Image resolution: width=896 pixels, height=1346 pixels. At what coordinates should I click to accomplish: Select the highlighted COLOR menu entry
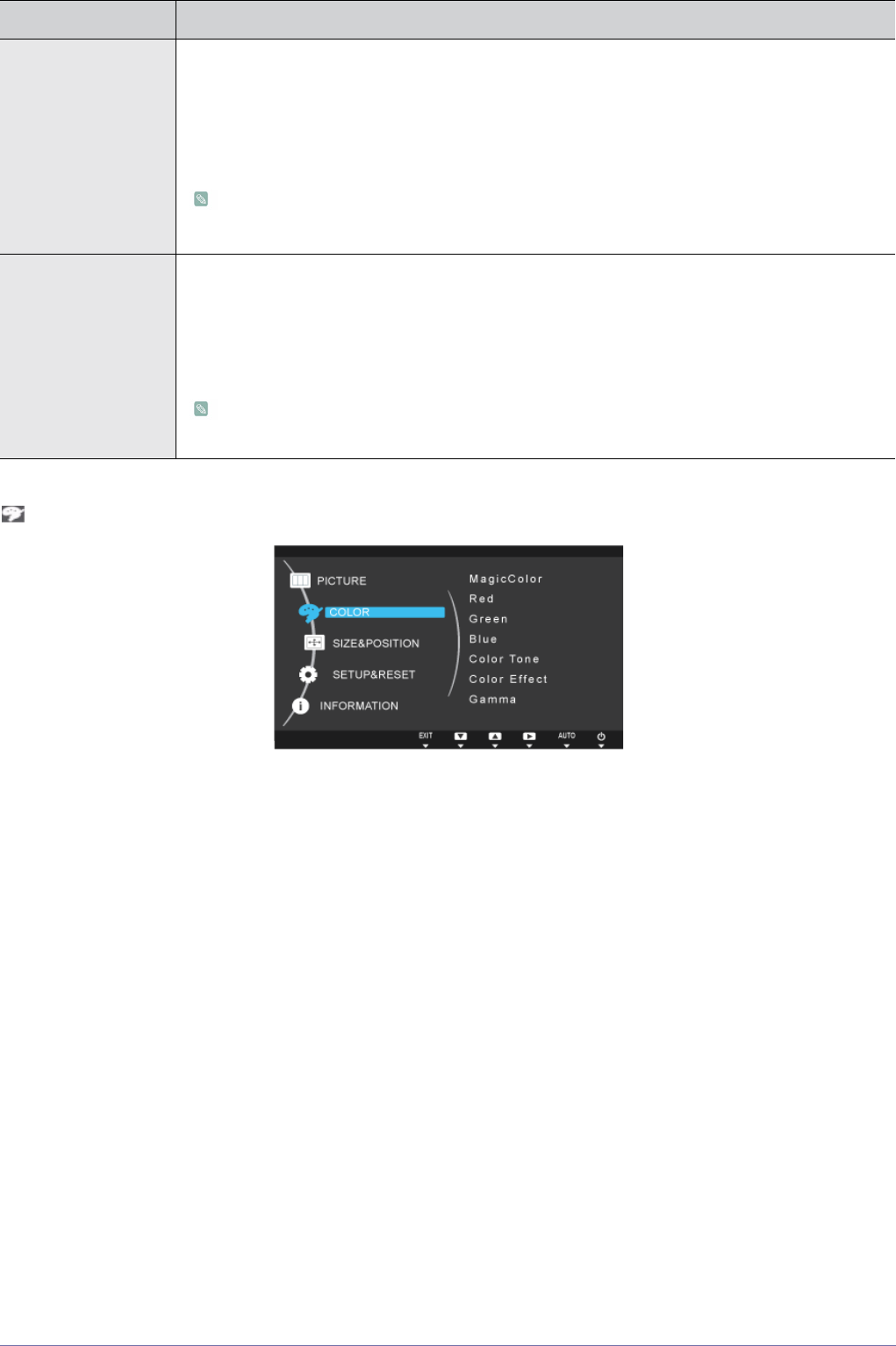[x=384, y=612]
